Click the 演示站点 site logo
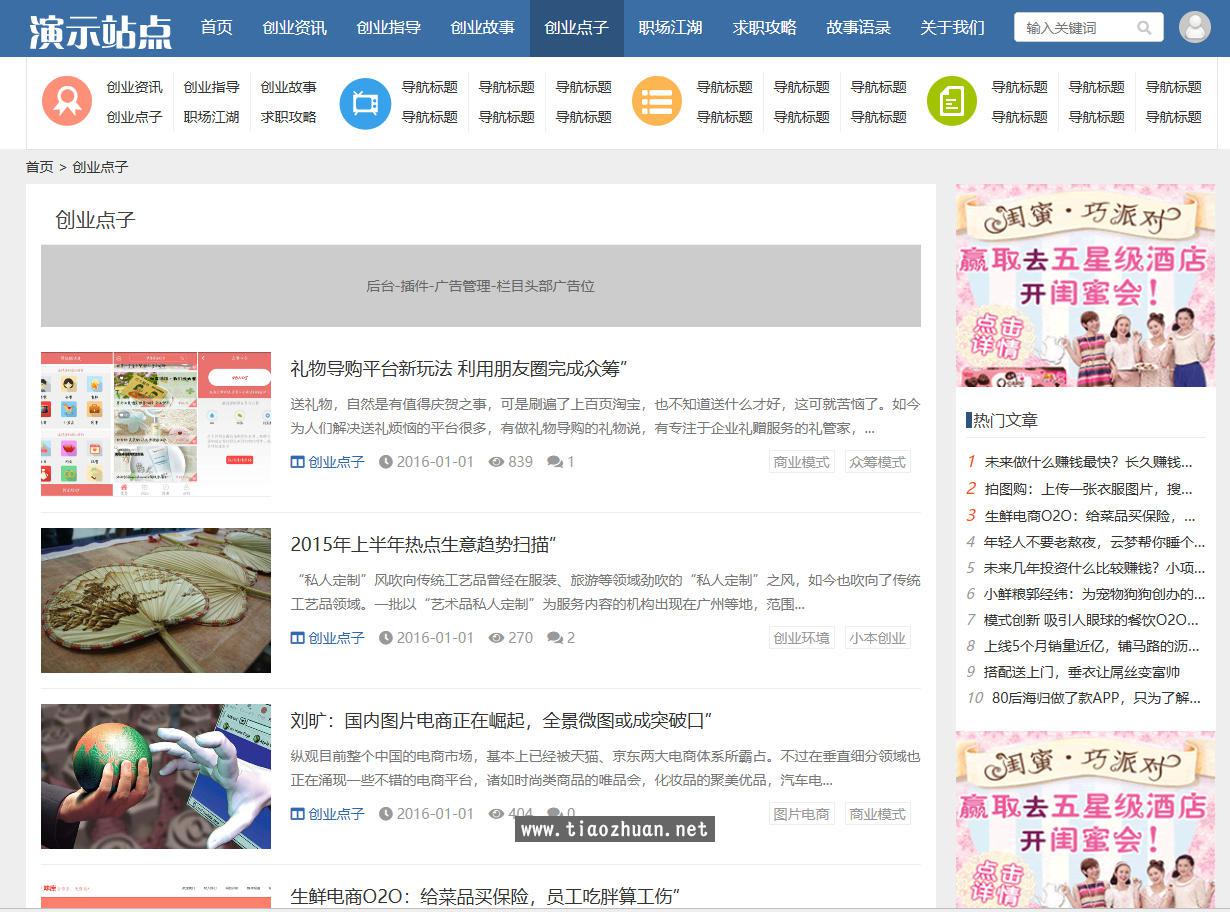This screenshot has width=1230, height=912. click(x=100, y=31)
